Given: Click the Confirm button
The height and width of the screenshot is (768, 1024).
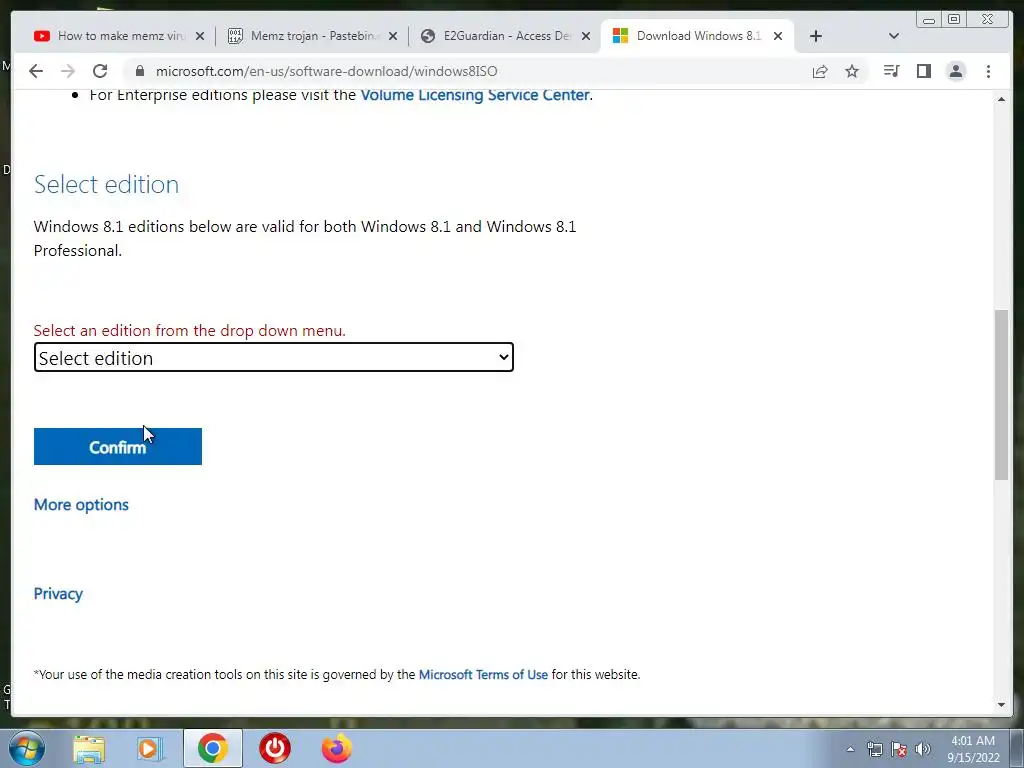Looking at the screenshot, I should coord(118,447).
